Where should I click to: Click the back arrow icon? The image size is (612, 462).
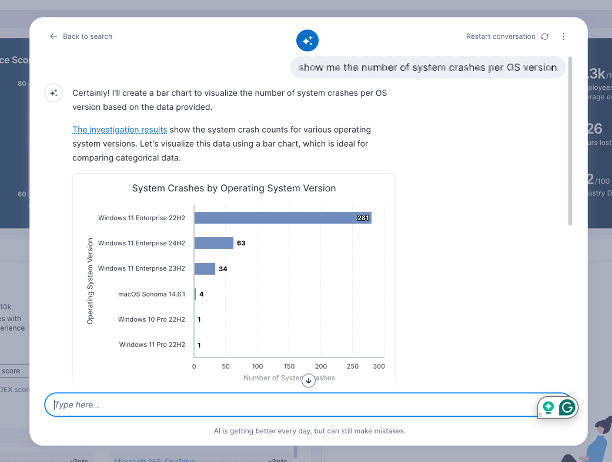coord(54,37)
